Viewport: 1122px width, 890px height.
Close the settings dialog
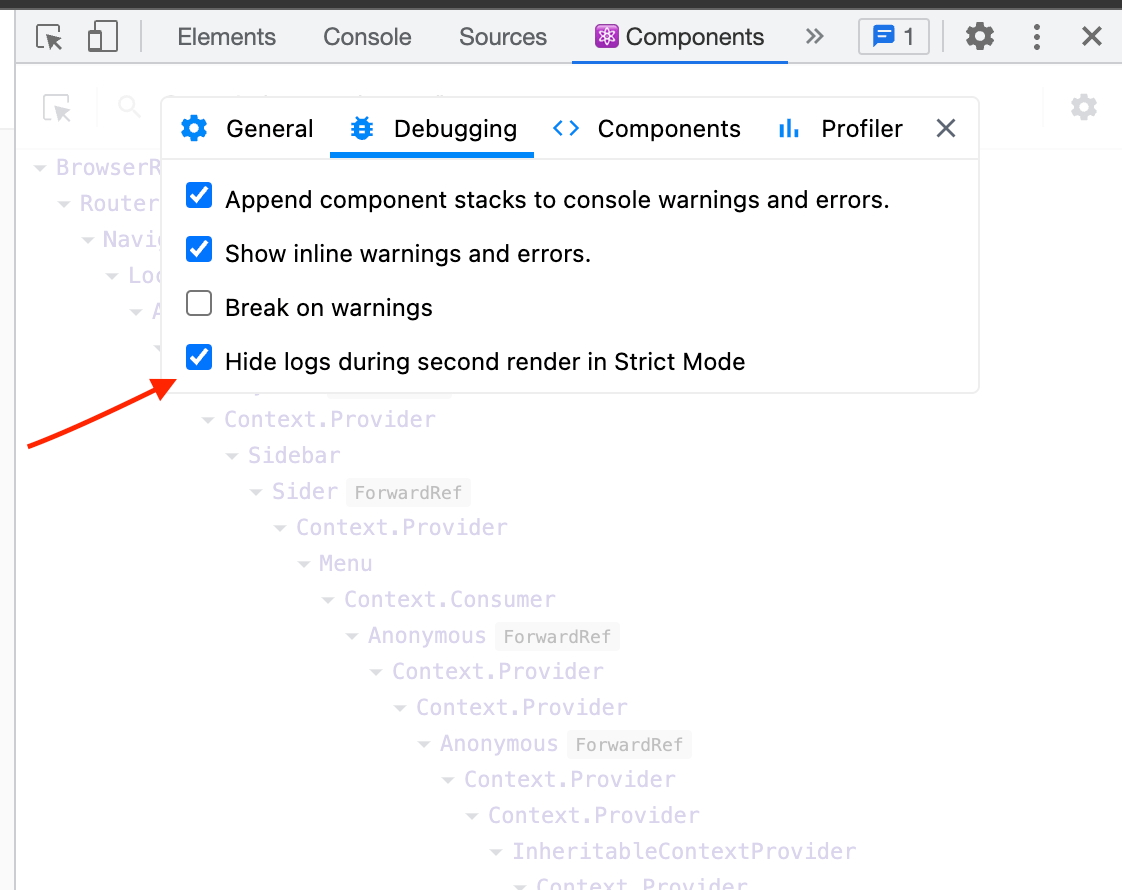click(945, 128)
